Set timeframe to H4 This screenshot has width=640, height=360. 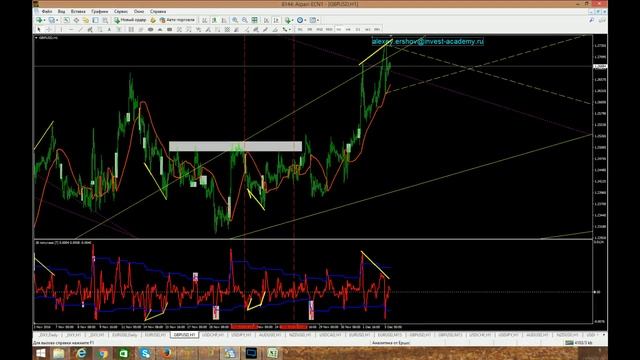click(x=348, y=29)
